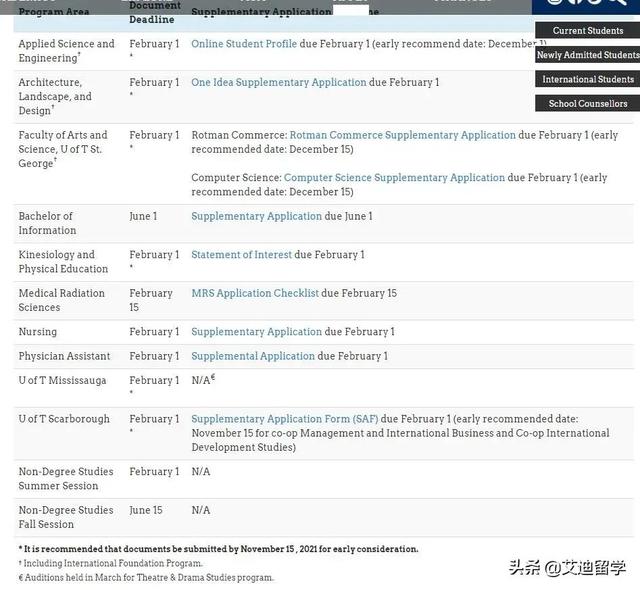Image resolution: width=640 pixels, height=590 pixels.
Task: Click the November 15, 2021 early consideration footnote
Action: [x=218, y=549]
